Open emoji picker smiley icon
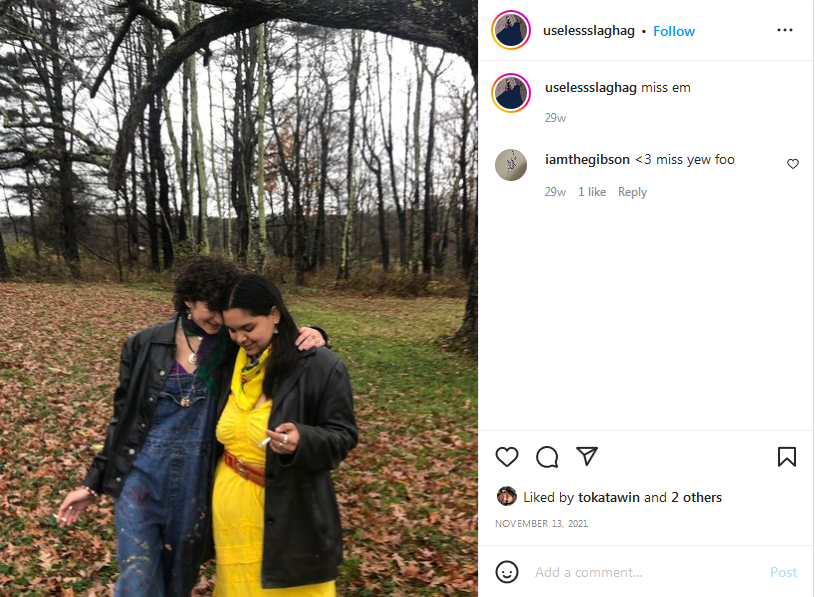815x597 pixels. [x=507, y=572]
